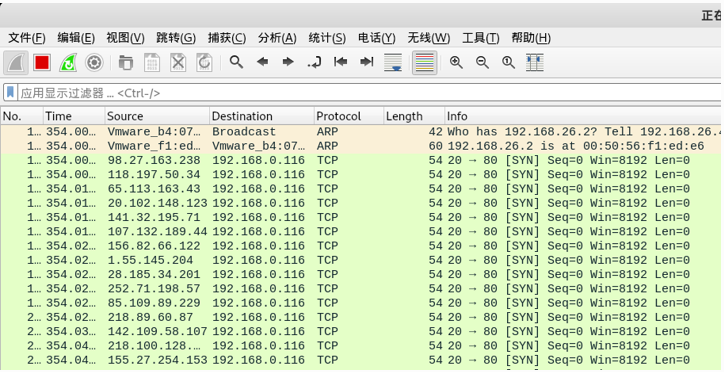
Task: Select the packet from 1.55.145.204
Action: pyautogui.click(x=361, y=260)
